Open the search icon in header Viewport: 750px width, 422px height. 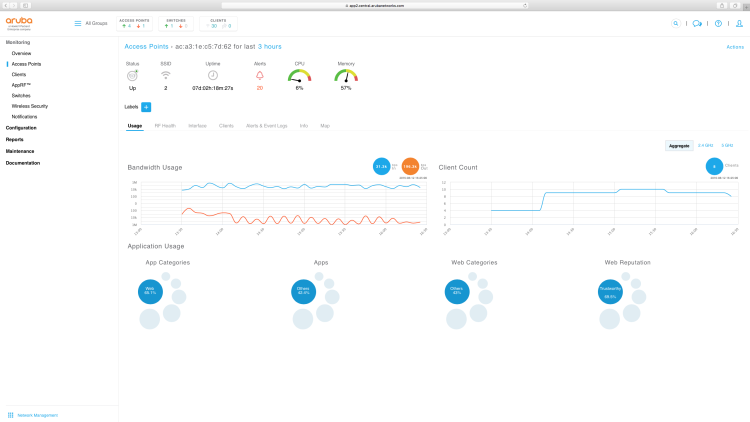click(676, 23)
